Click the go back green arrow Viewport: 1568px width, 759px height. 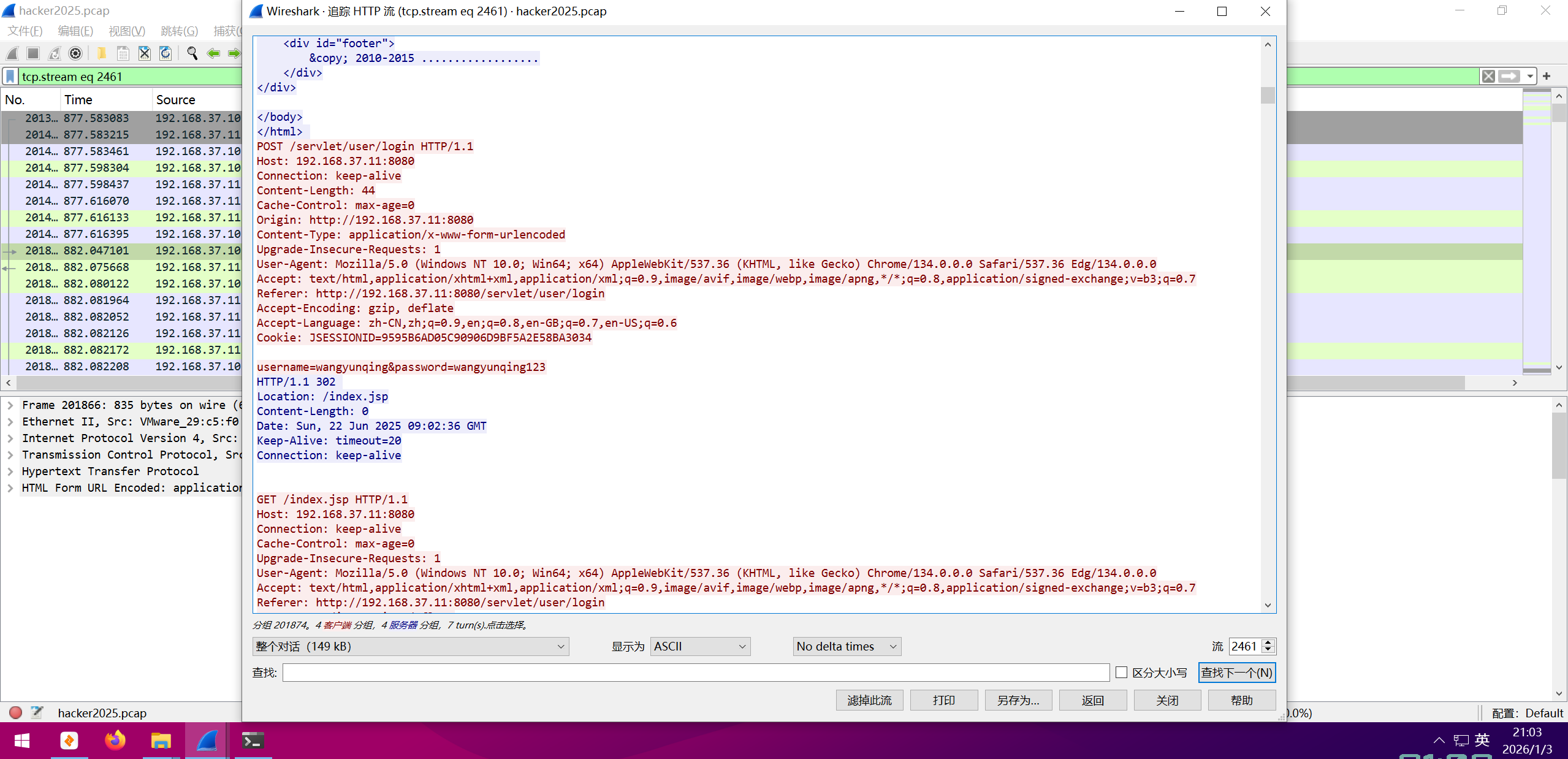pyautogui.click(x=213, y=53)
